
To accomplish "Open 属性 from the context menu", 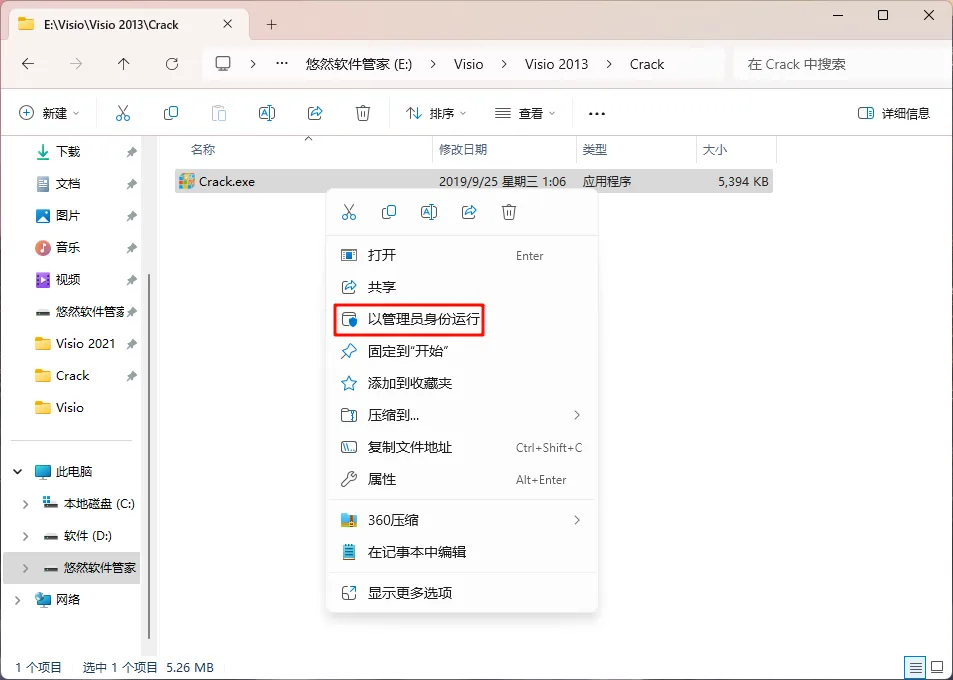I will pyautogui.click(x=462, y=479).
